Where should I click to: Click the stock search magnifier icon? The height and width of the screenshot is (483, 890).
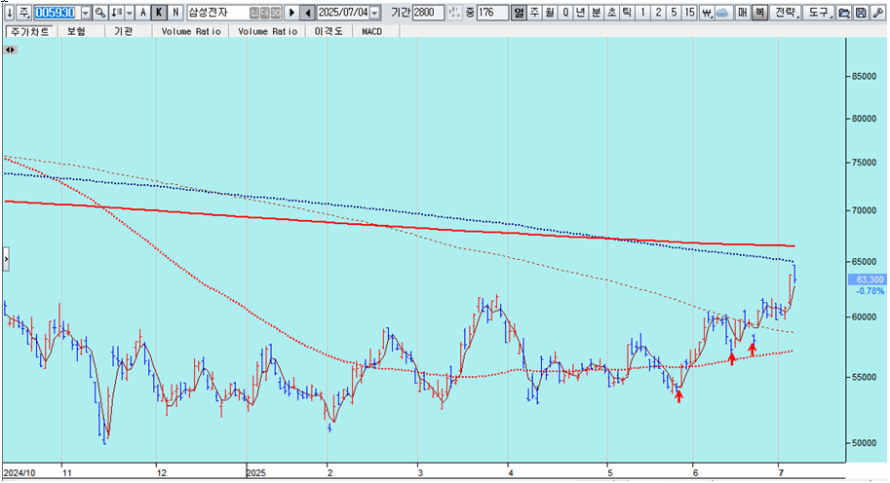coord(100,13)
